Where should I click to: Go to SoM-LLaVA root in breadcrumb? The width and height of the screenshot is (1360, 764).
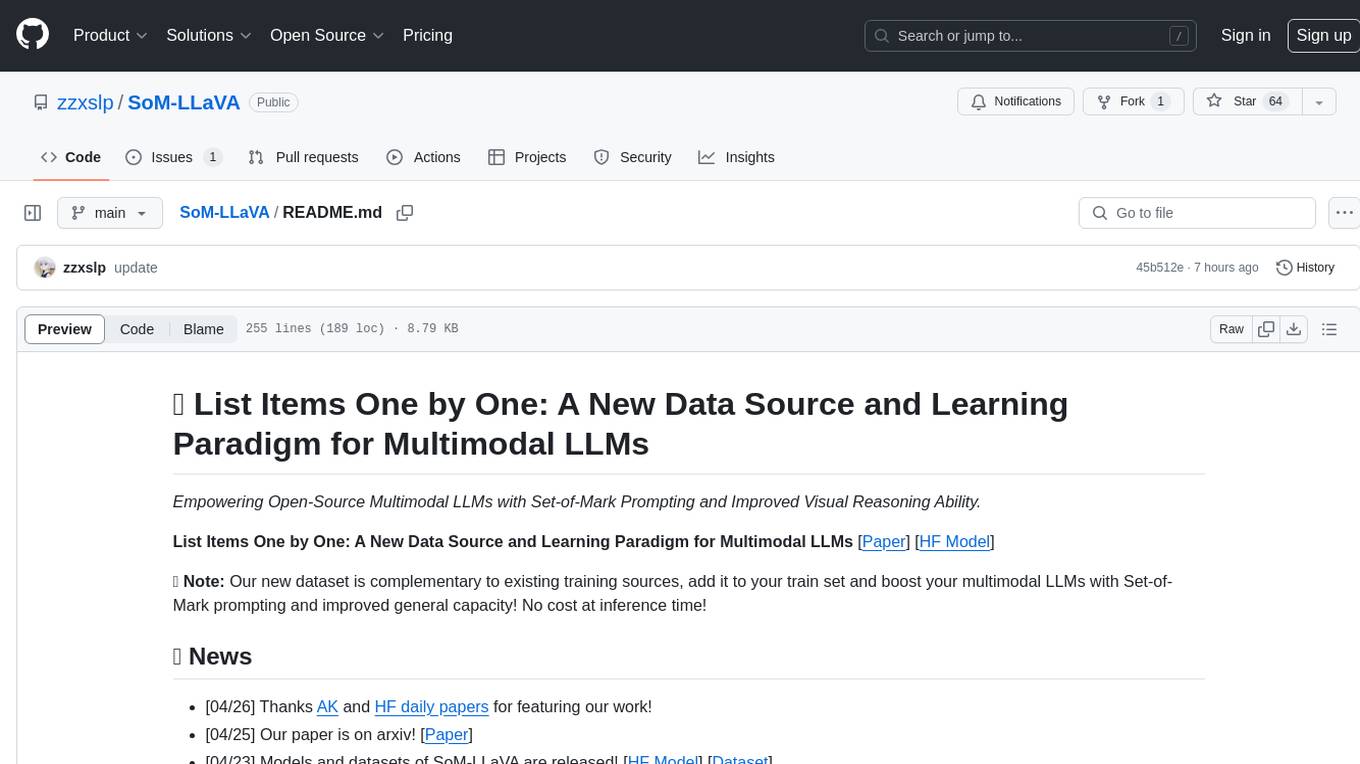224,212
